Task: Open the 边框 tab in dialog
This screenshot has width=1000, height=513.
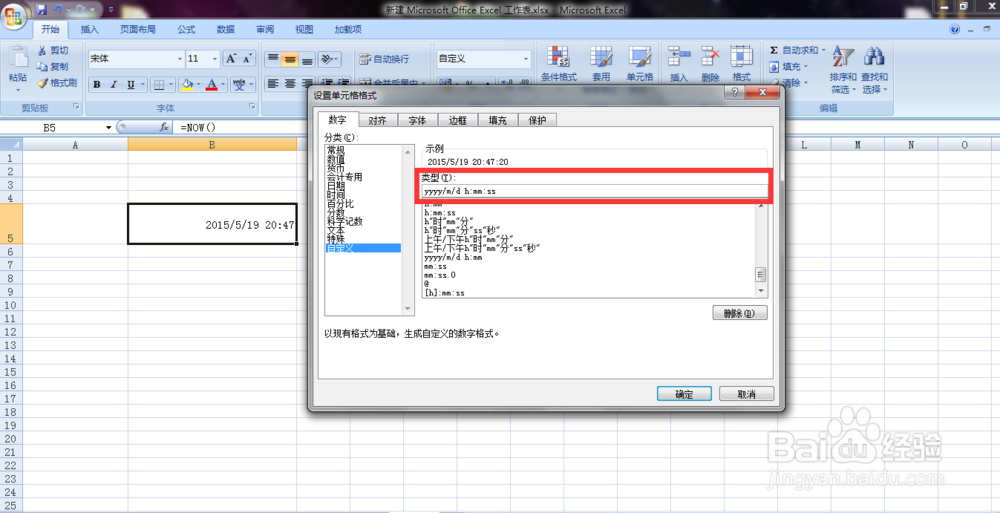Action: pyautogui.click(x=457, y=120)
